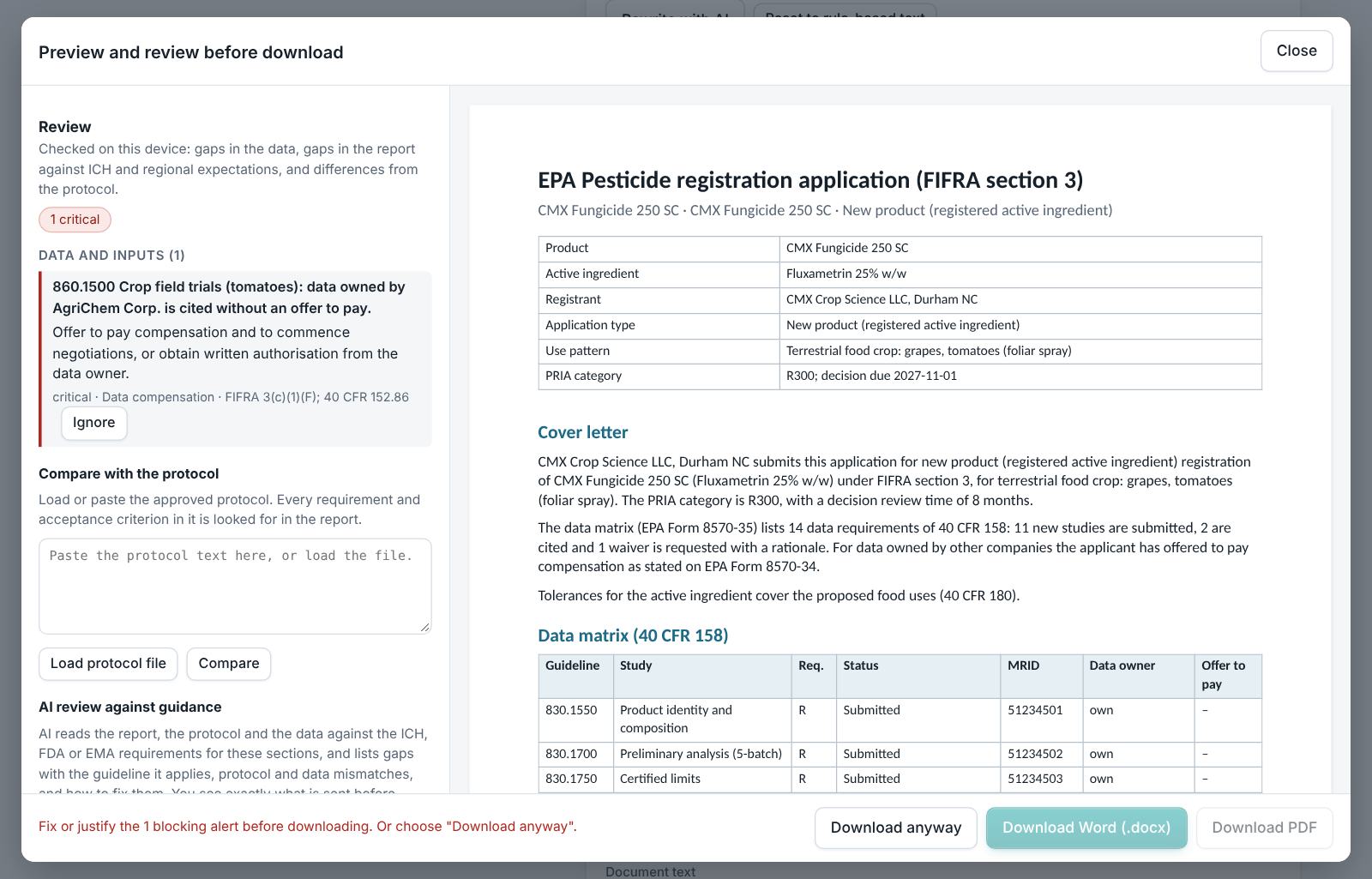
Task: Click Download Word (.docx) button
Action: point(1086,828)
